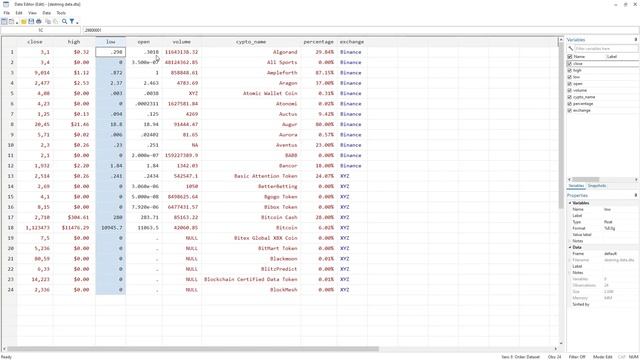Click the Save toolbar icon
640x360 pixels.
pos(31,21)
